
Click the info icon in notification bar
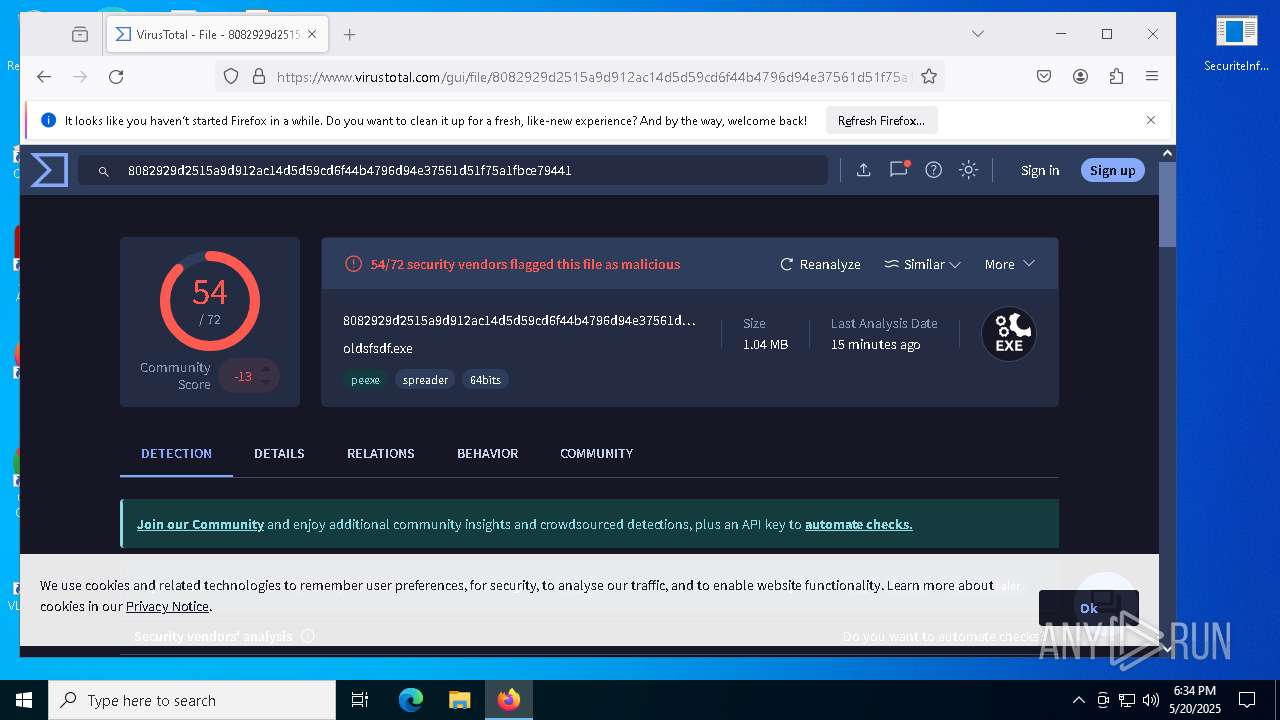48,120
